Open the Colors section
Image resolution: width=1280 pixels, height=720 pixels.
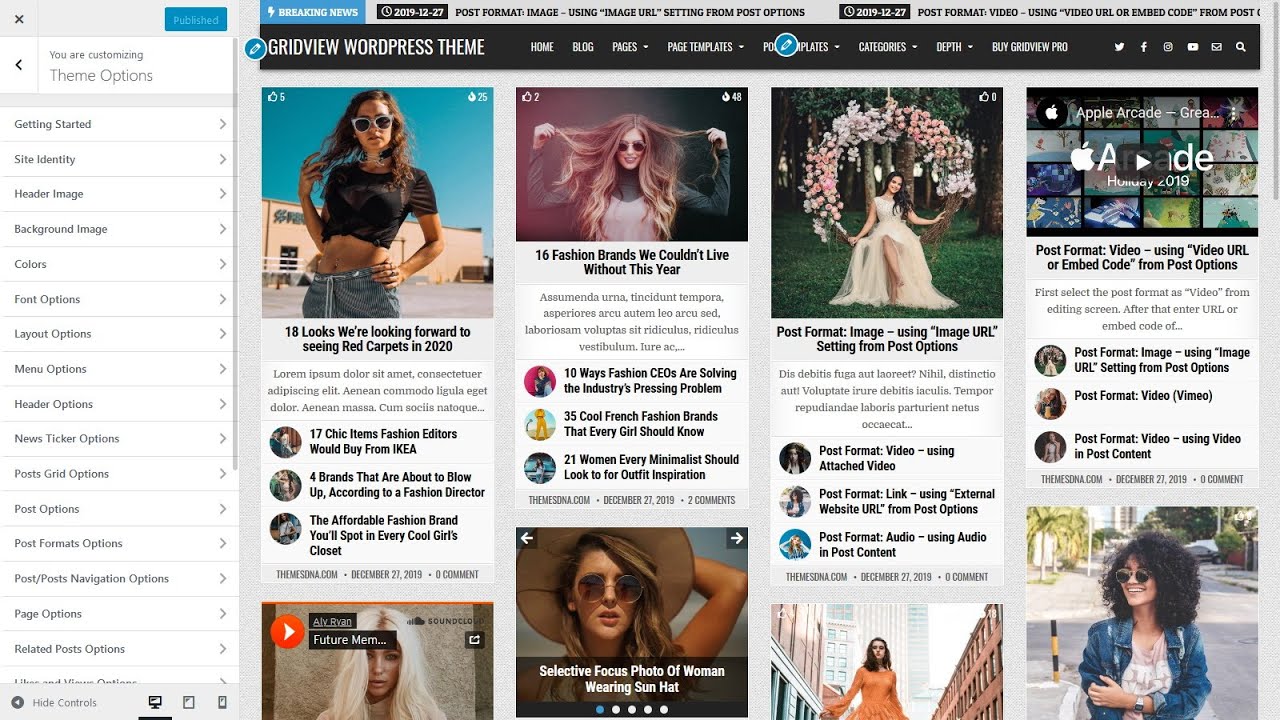tap(119, 264)
